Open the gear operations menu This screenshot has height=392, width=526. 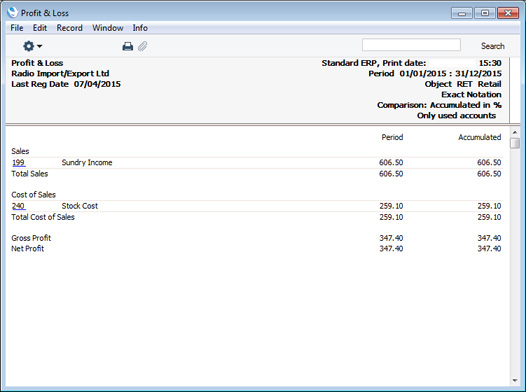(32, 46)
